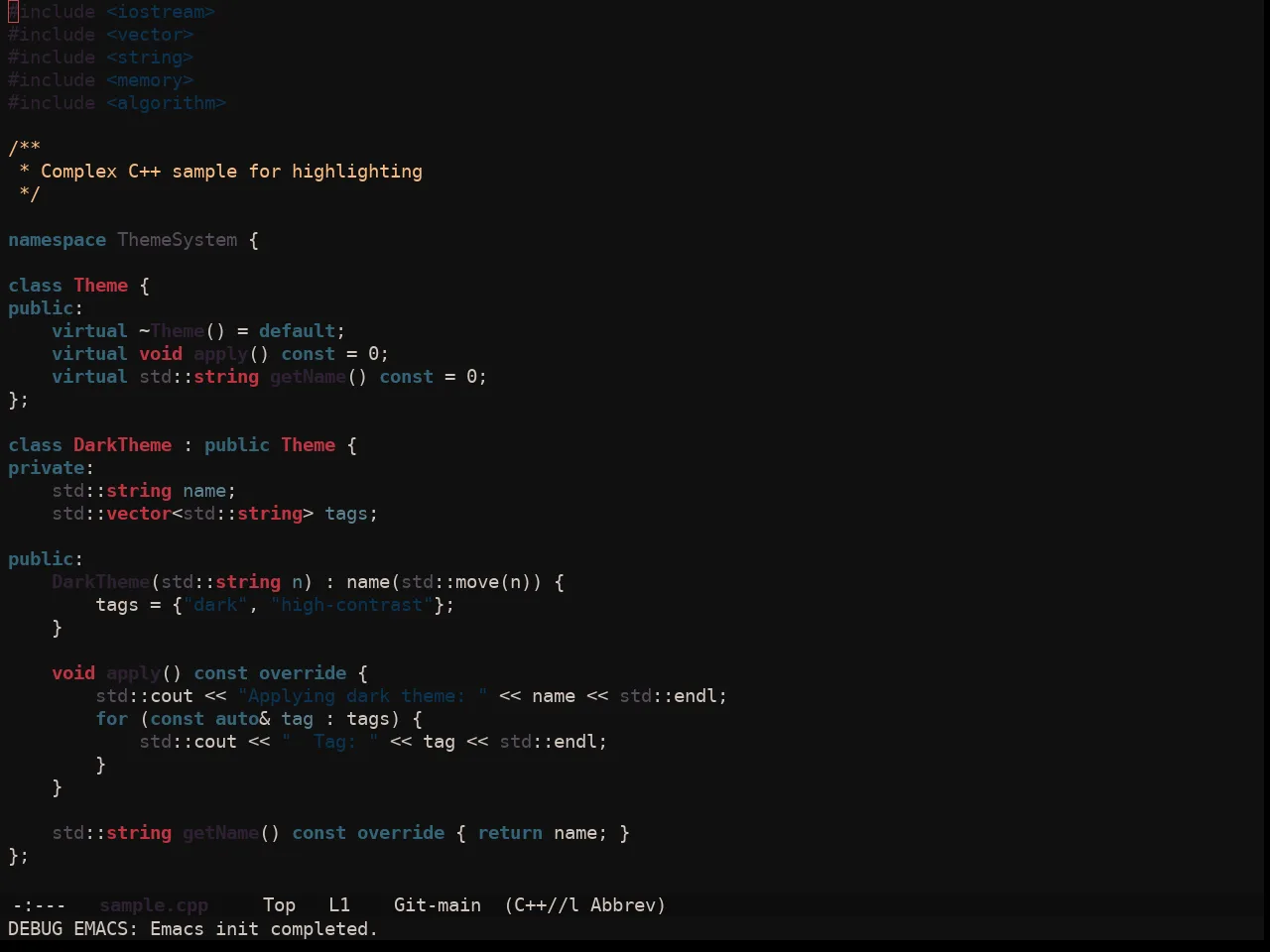1270x952 pixels.
Task: Click the 'default' keyword
Action: point(297,331)
